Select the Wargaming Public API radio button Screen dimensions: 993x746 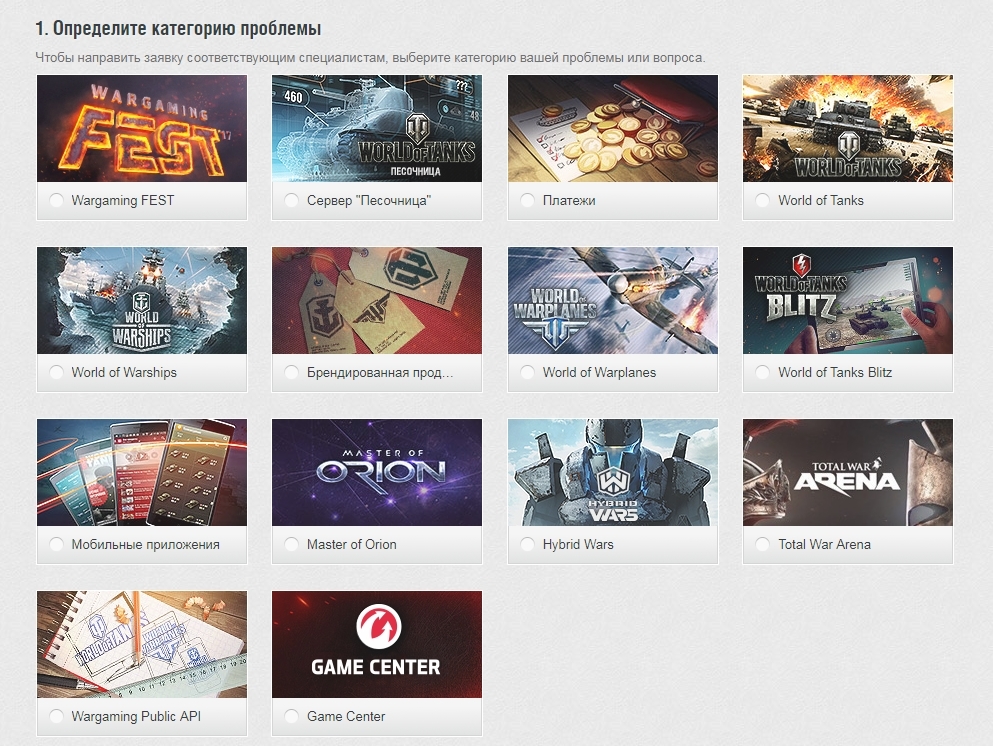coord(56,716)
